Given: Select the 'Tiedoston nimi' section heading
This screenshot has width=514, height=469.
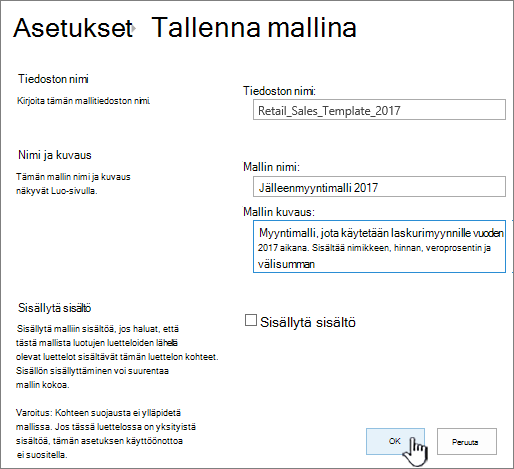Looking at the screenshot, I should pyautogui.click(x=53, y=79).
